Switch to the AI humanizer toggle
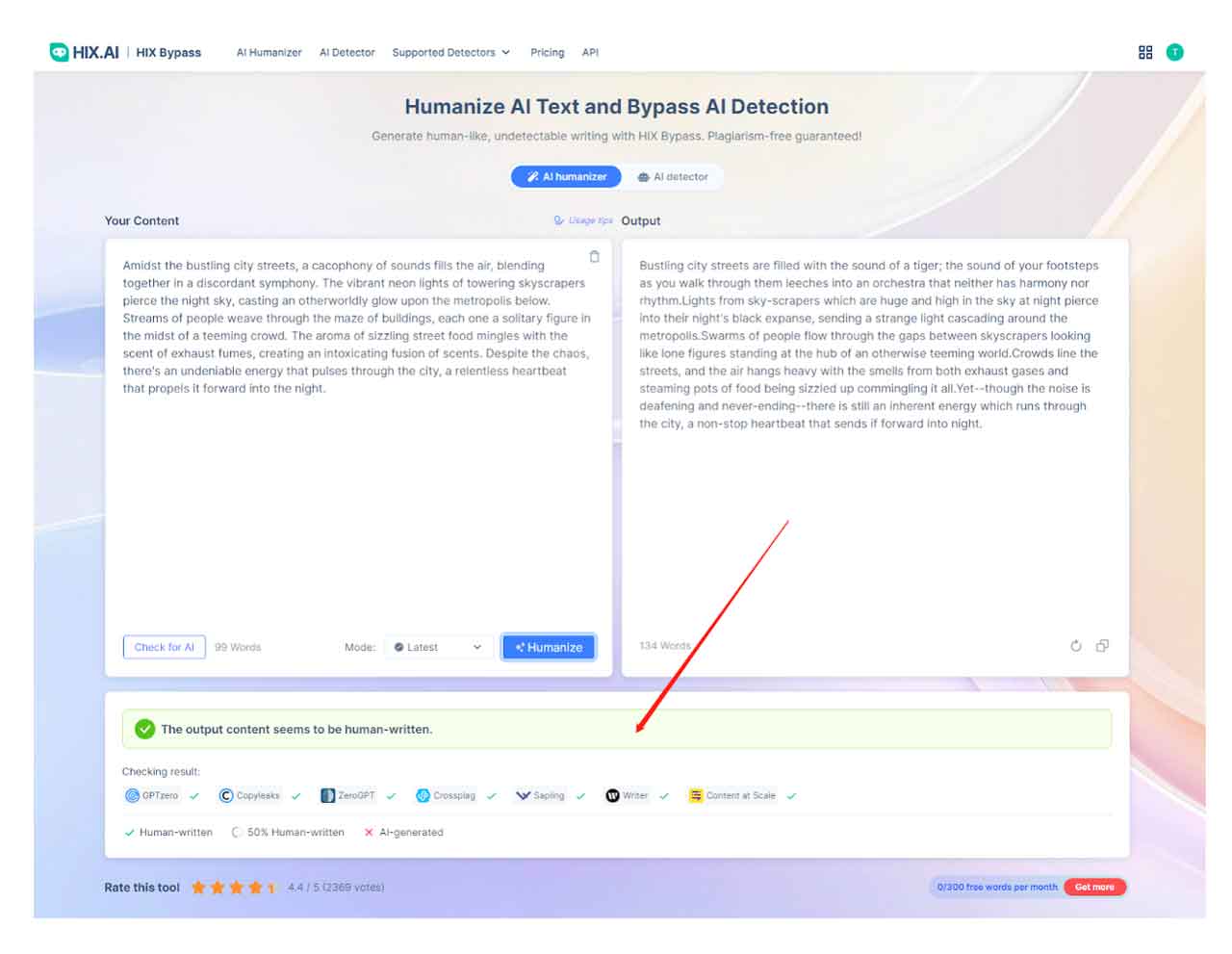The image size is (1232, 954). pos(566,177)
